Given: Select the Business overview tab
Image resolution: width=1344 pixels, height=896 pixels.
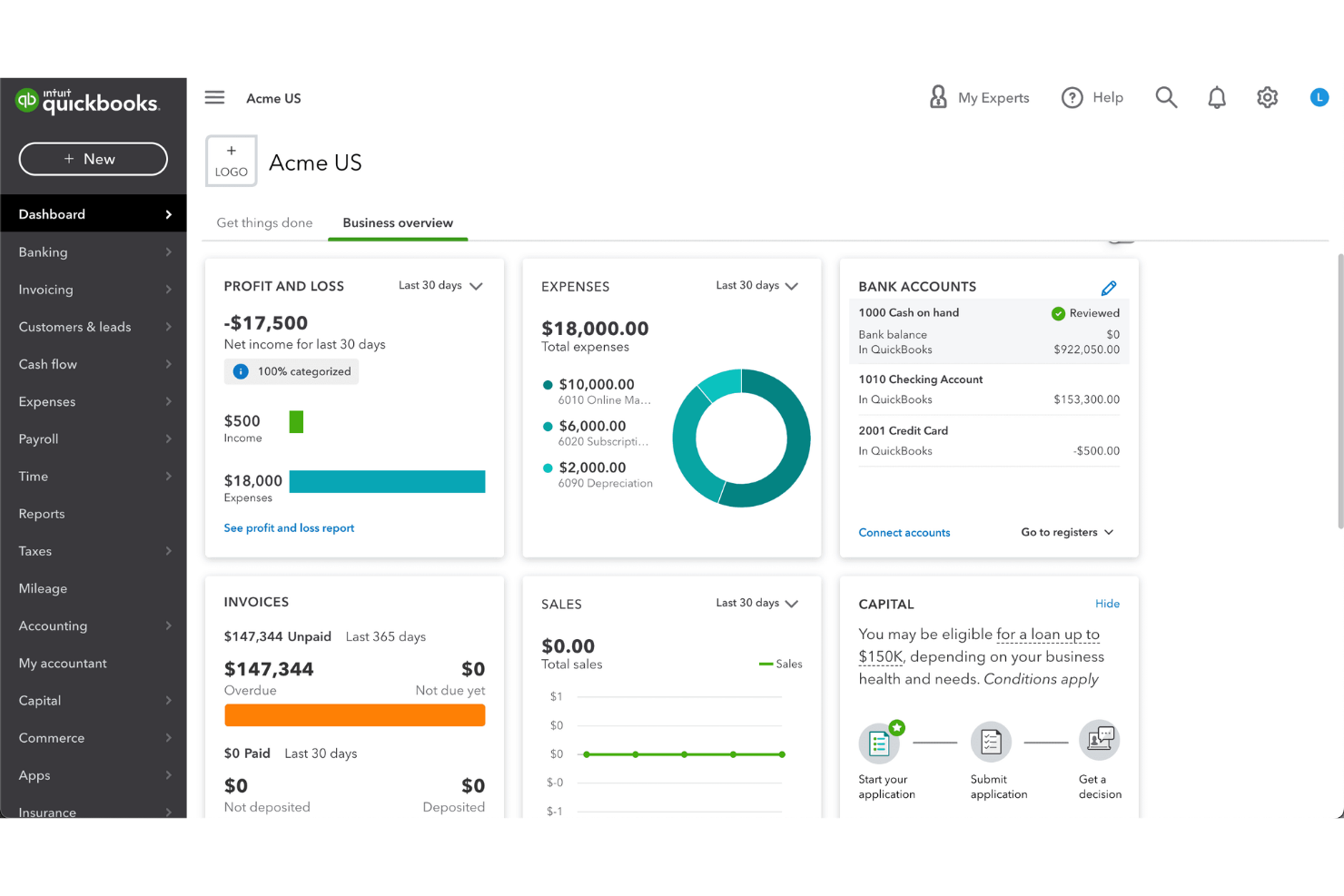Looking at the screenshot, I should 398,222.
